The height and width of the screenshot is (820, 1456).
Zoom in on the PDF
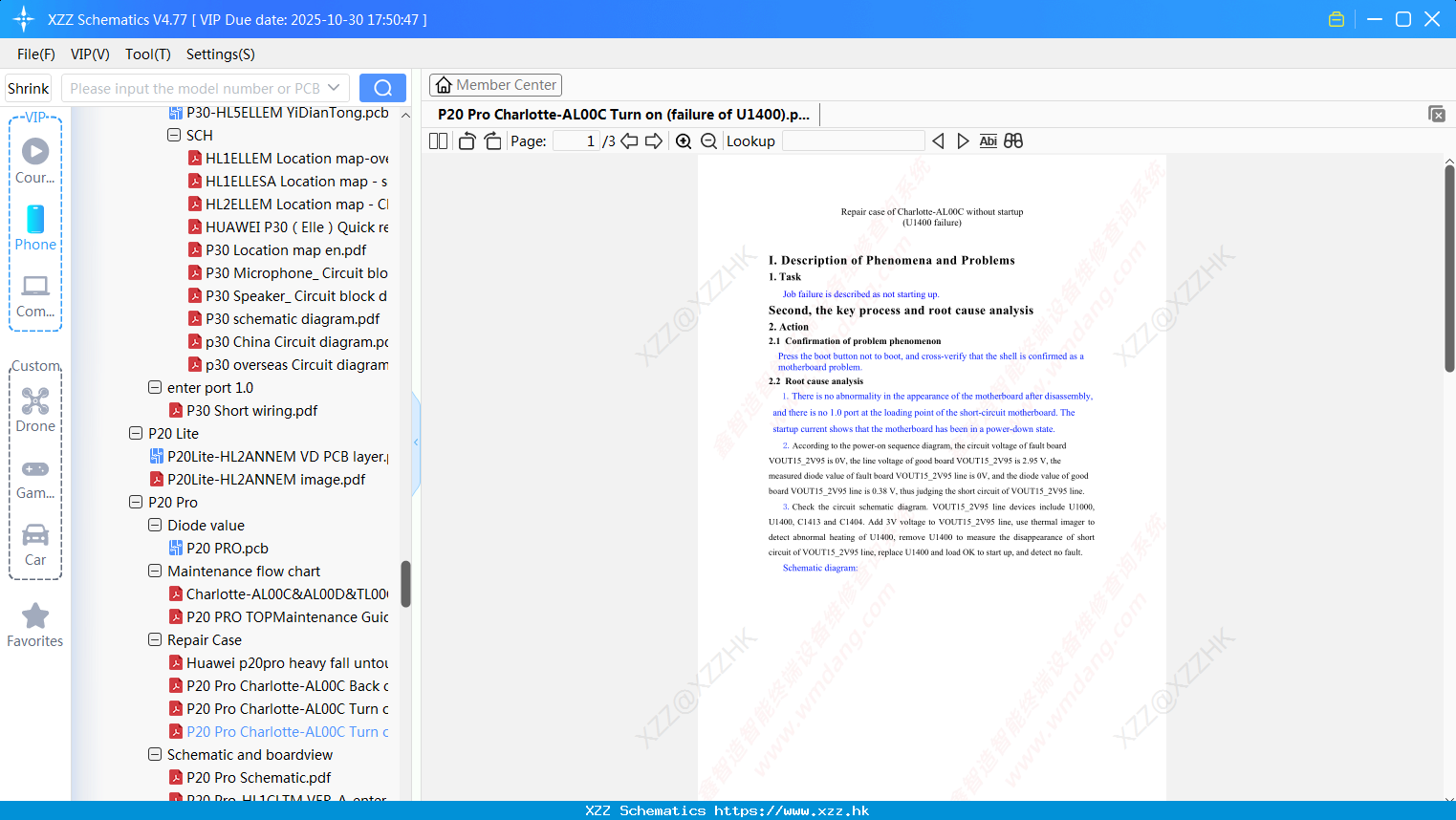(x=684, y=141)
